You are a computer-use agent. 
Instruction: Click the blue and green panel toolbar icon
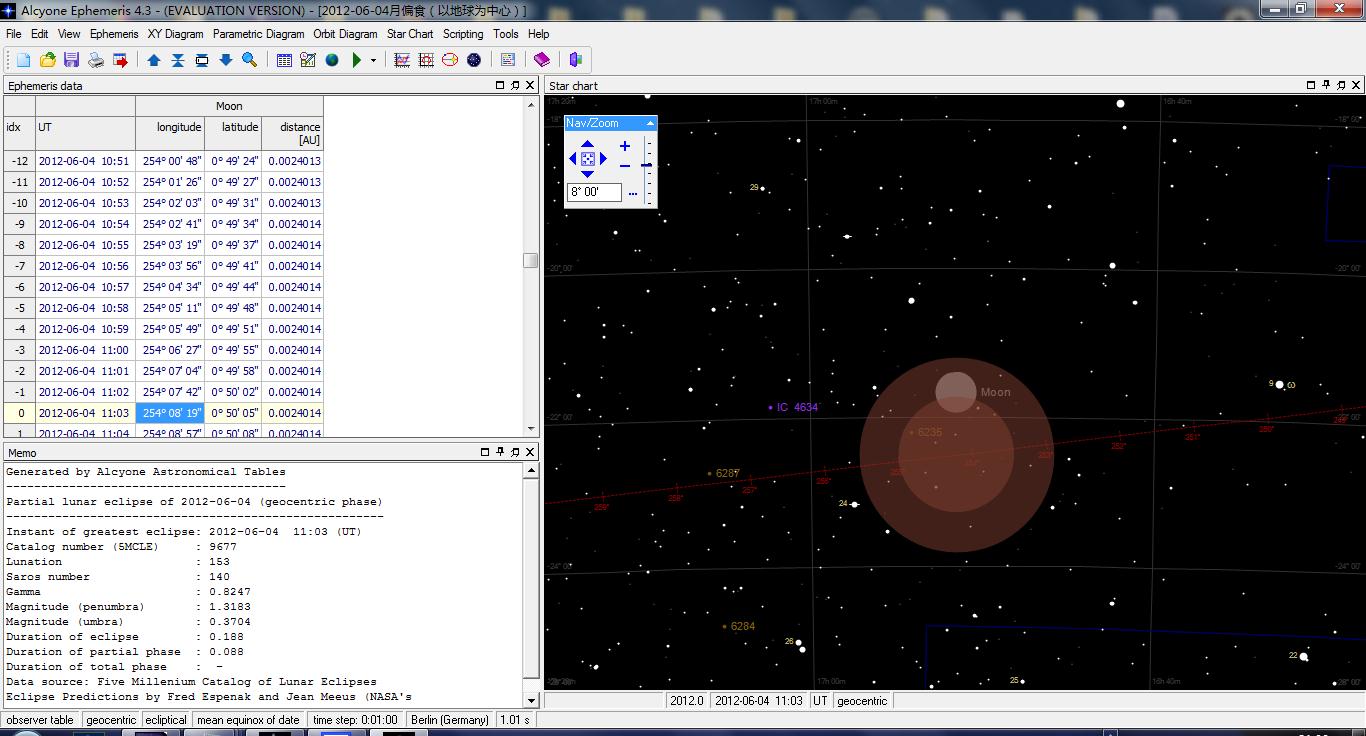(575, 60)
